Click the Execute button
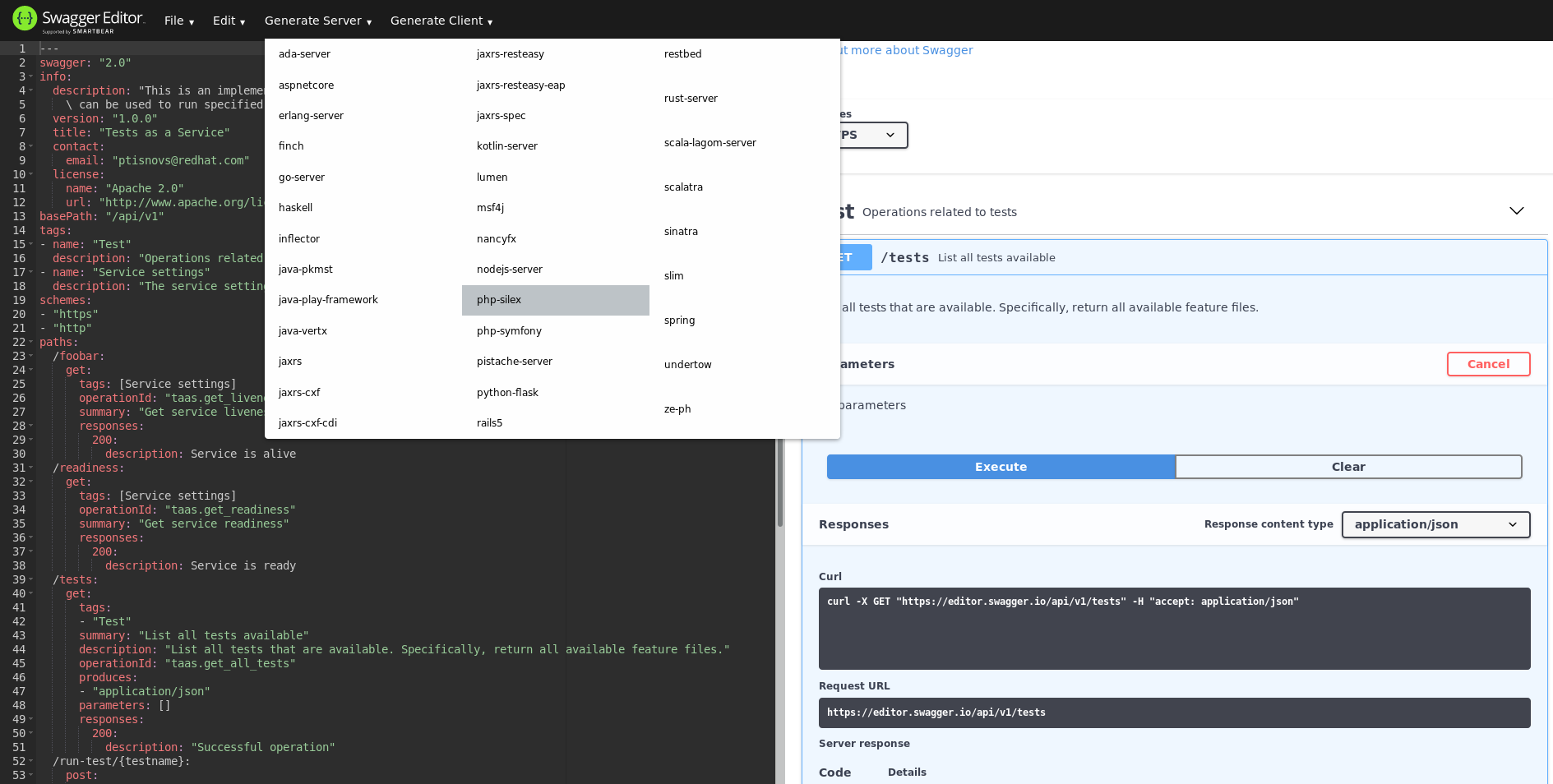 [1001, 467]
